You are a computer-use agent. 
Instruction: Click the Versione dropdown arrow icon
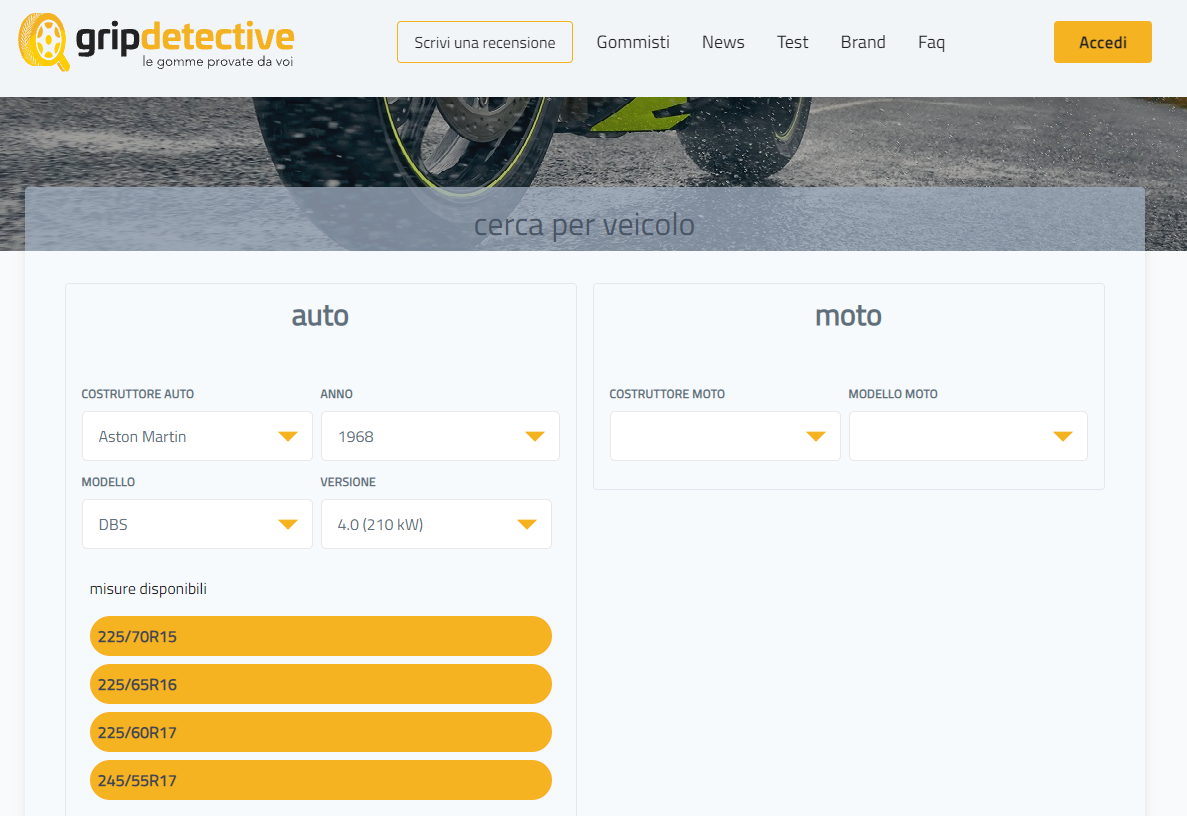pos(527,525)
